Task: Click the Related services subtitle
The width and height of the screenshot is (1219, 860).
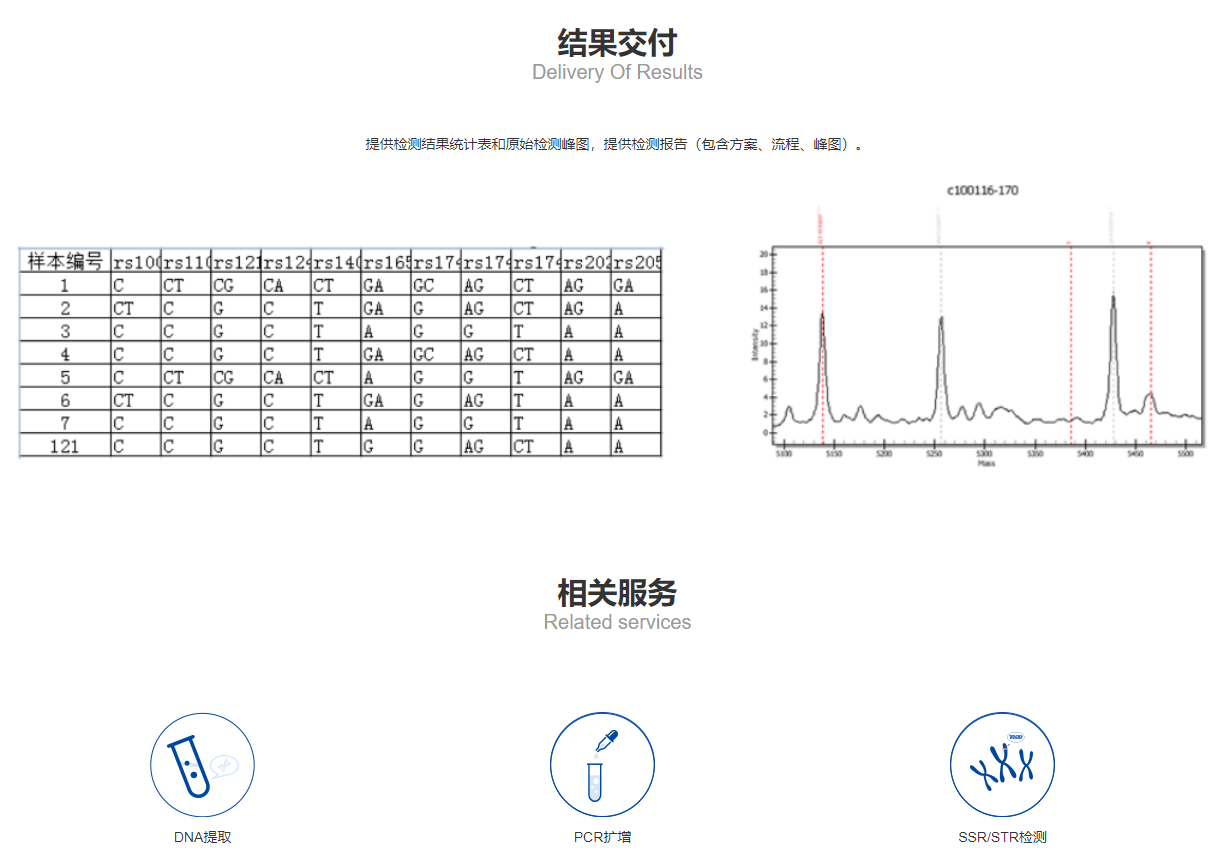Action: (617, 622)
